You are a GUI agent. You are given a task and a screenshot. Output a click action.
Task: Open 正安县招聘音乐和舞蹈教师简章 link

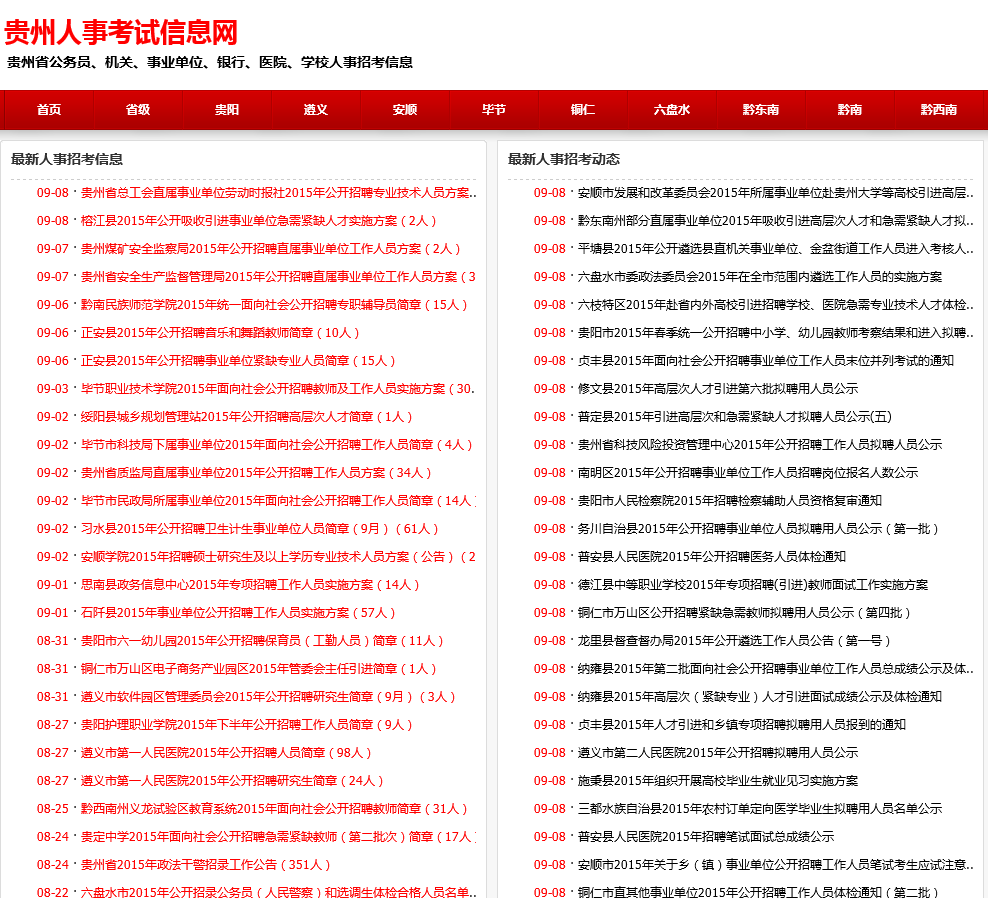point(220,333)
